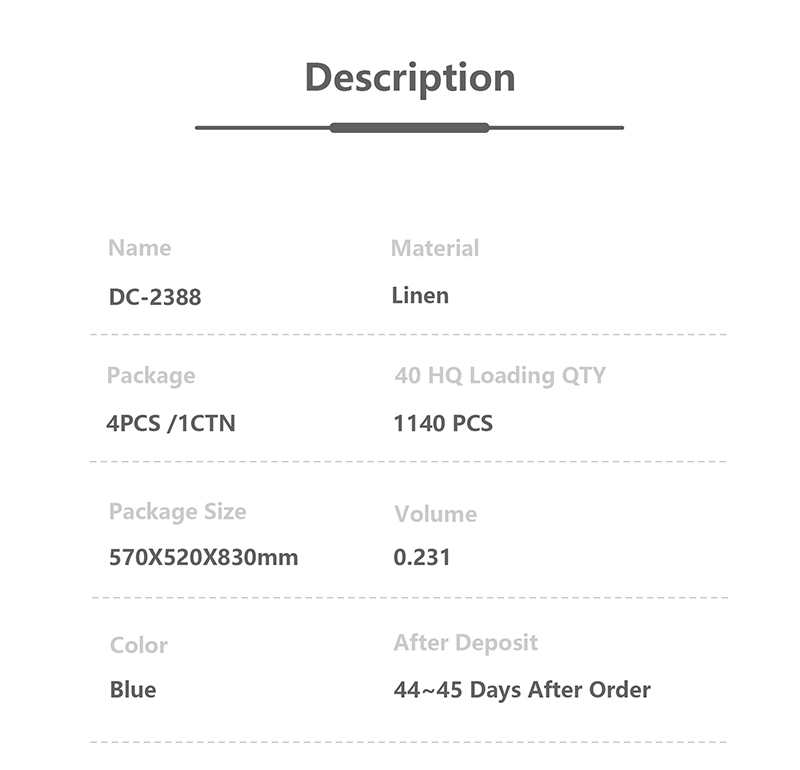Viewport: 800px width, 770px height.
Task: Select the After Deposit label
Action: [x=466, y=643]
